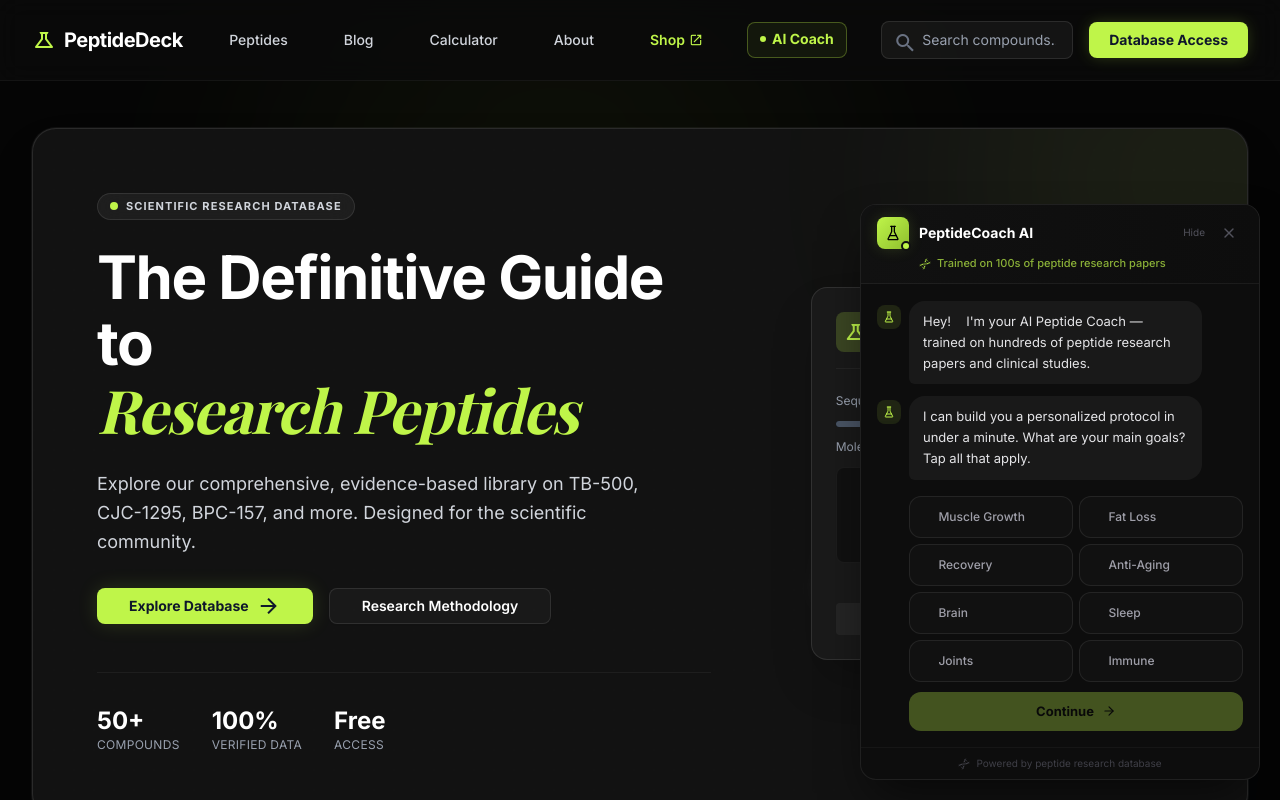Select the Sleep goal chip
Viewport: 1280px width, 800px height.
point(1160,613)
